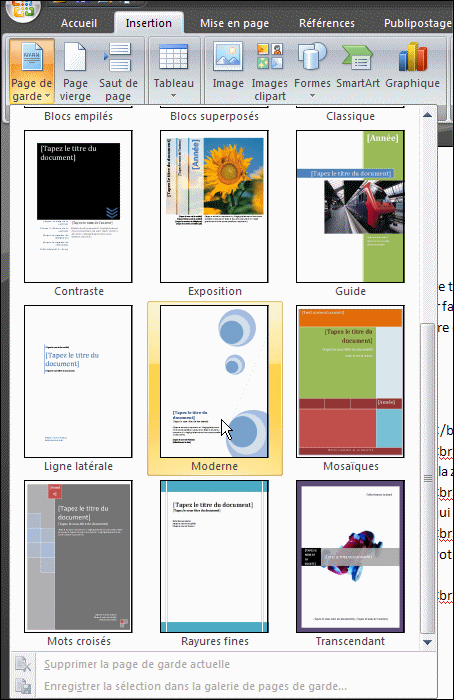Open the Références tab
The height and width of the screenshot is (700, 454).
327,23
